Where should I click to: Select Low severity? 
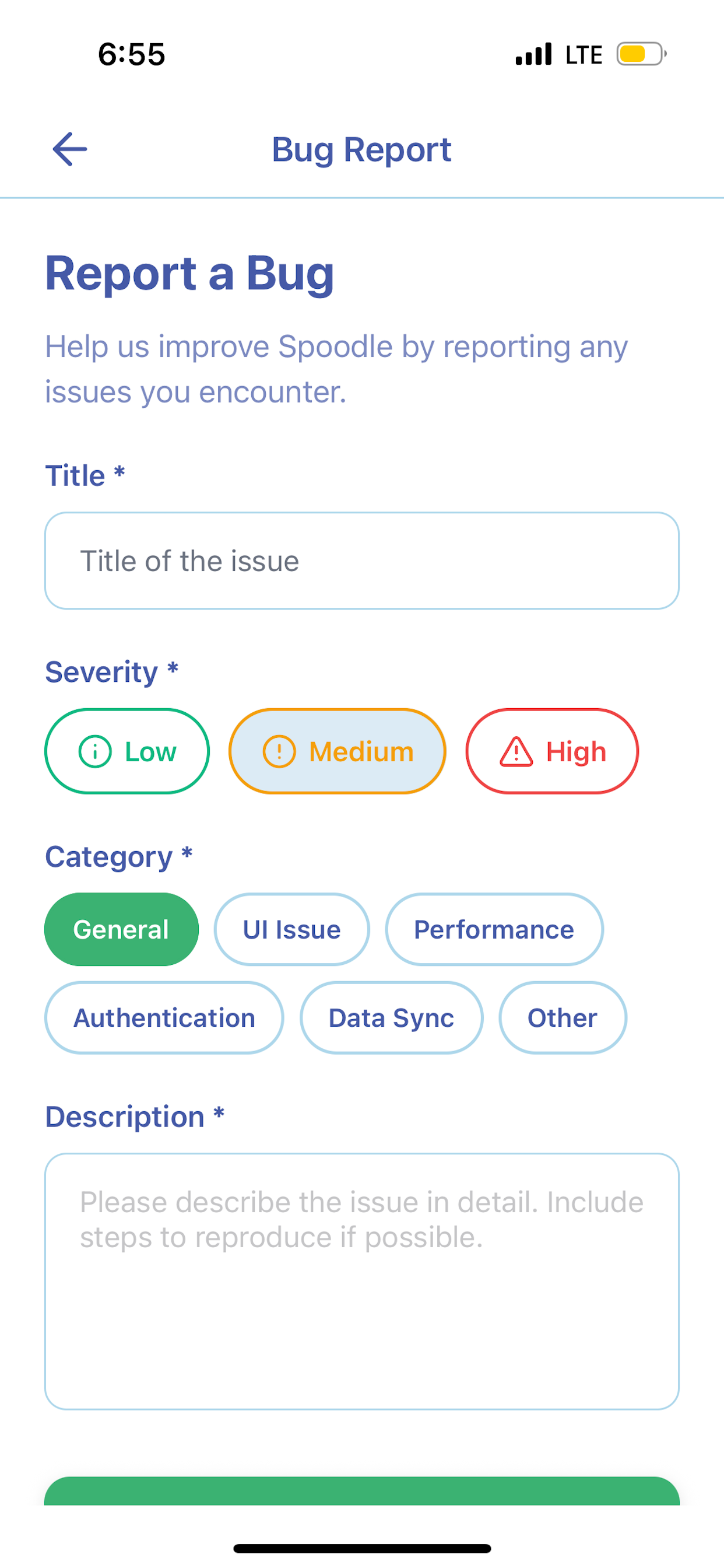(x=127, y=751)
